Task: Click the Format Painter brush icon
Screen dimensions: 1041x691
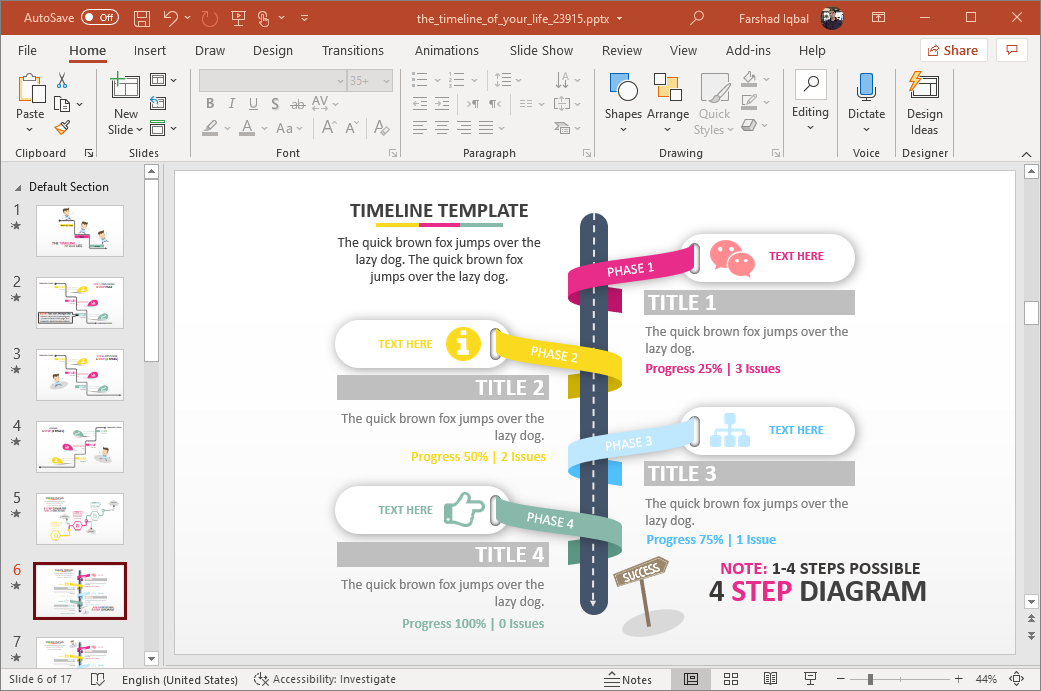Action: (x=62, y=128)
